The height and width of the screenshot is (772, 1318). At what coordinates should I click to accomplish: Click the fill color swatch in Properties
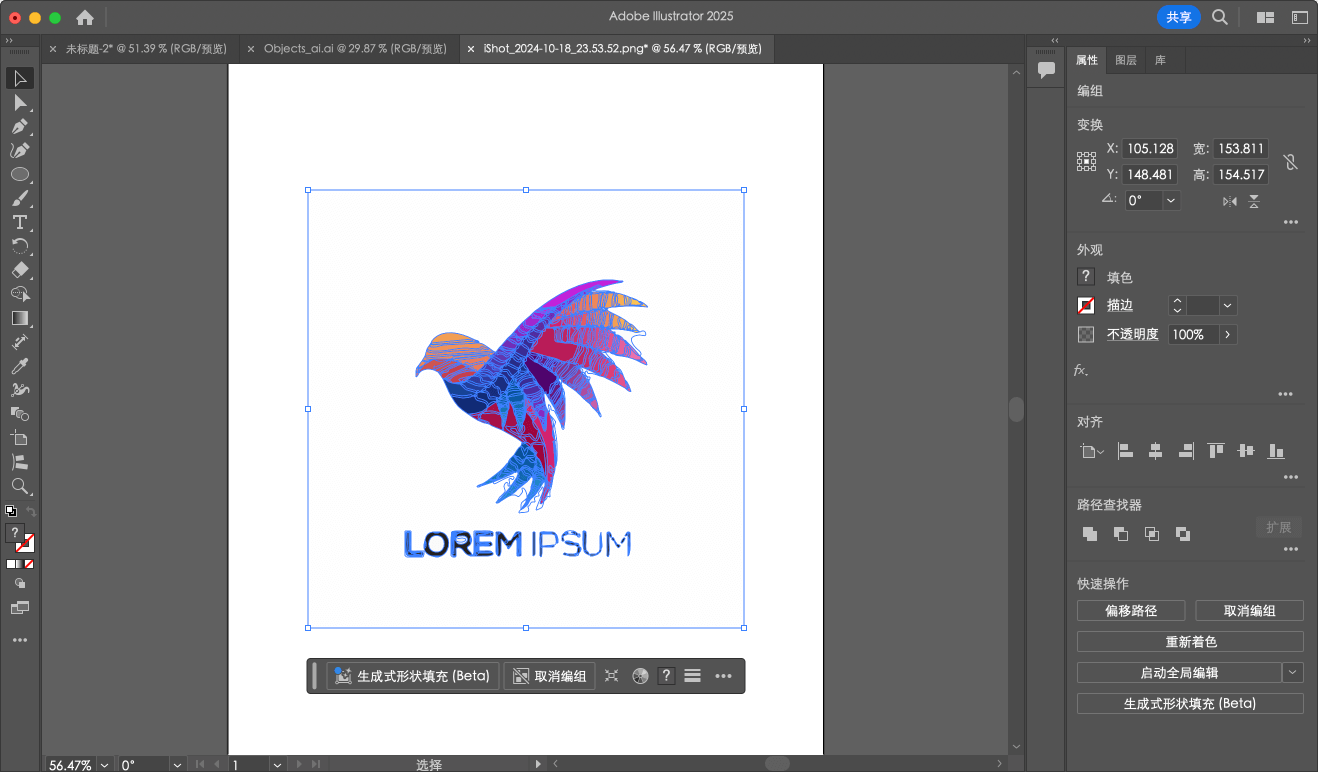(1085, 276)
